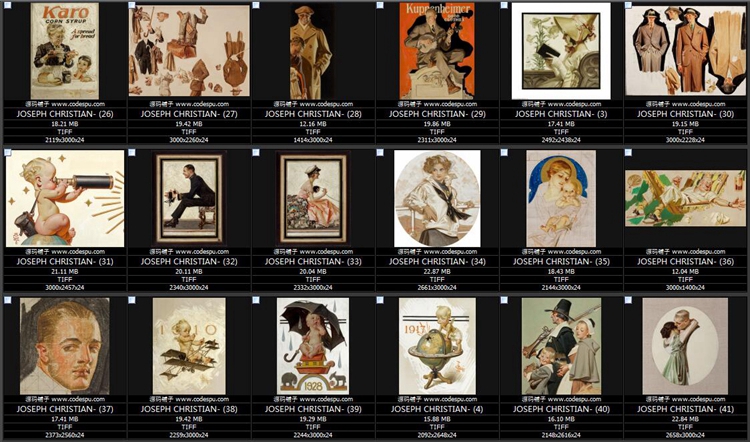The height and width of the screenshot is (442, 750).
Task: Select the Kuppenheimer banjo player thumbnail
Action: 437,51
